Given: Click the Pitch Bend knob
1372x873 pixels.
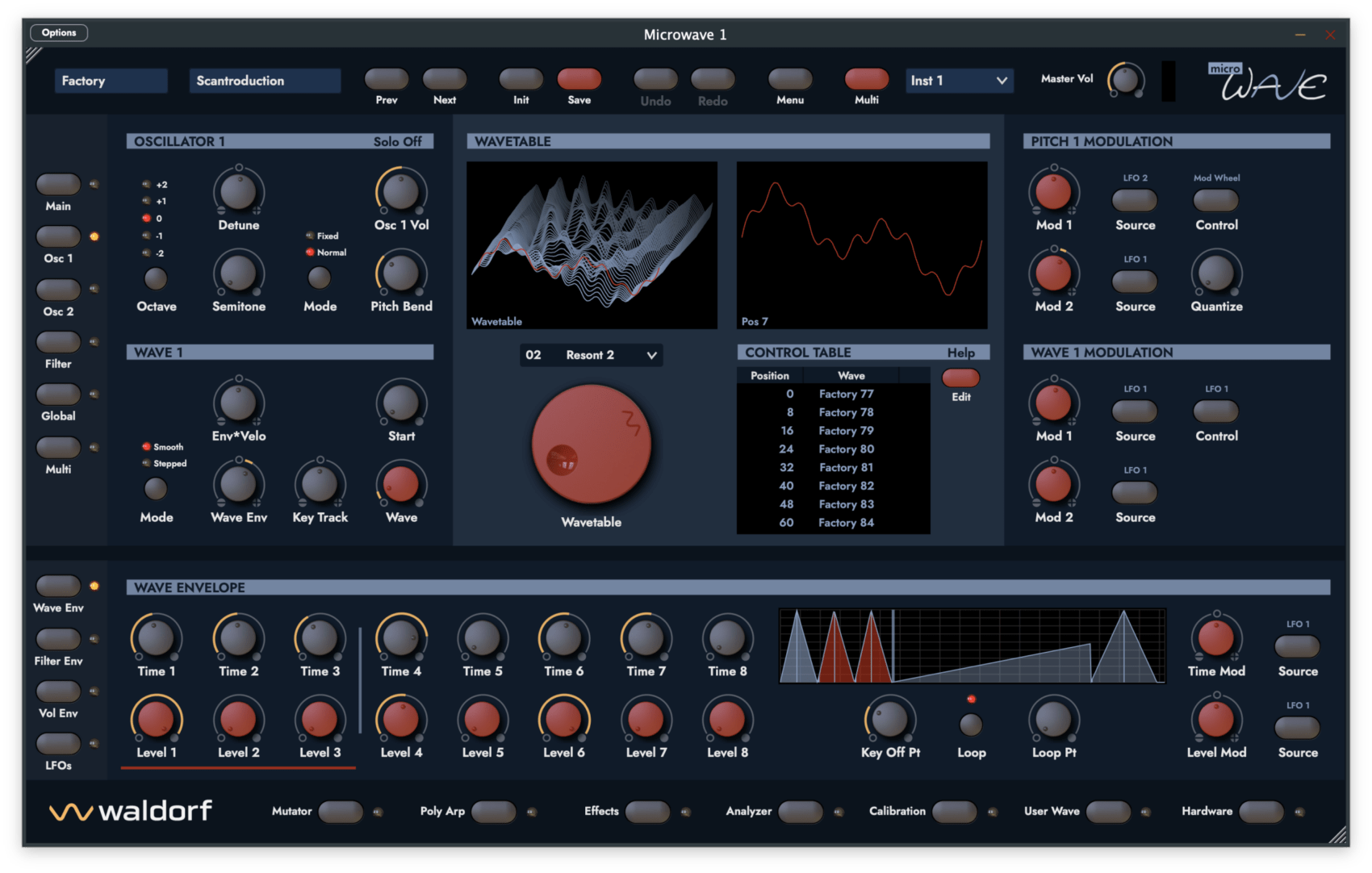Looking at the screenshot, I should pos(401,274).
